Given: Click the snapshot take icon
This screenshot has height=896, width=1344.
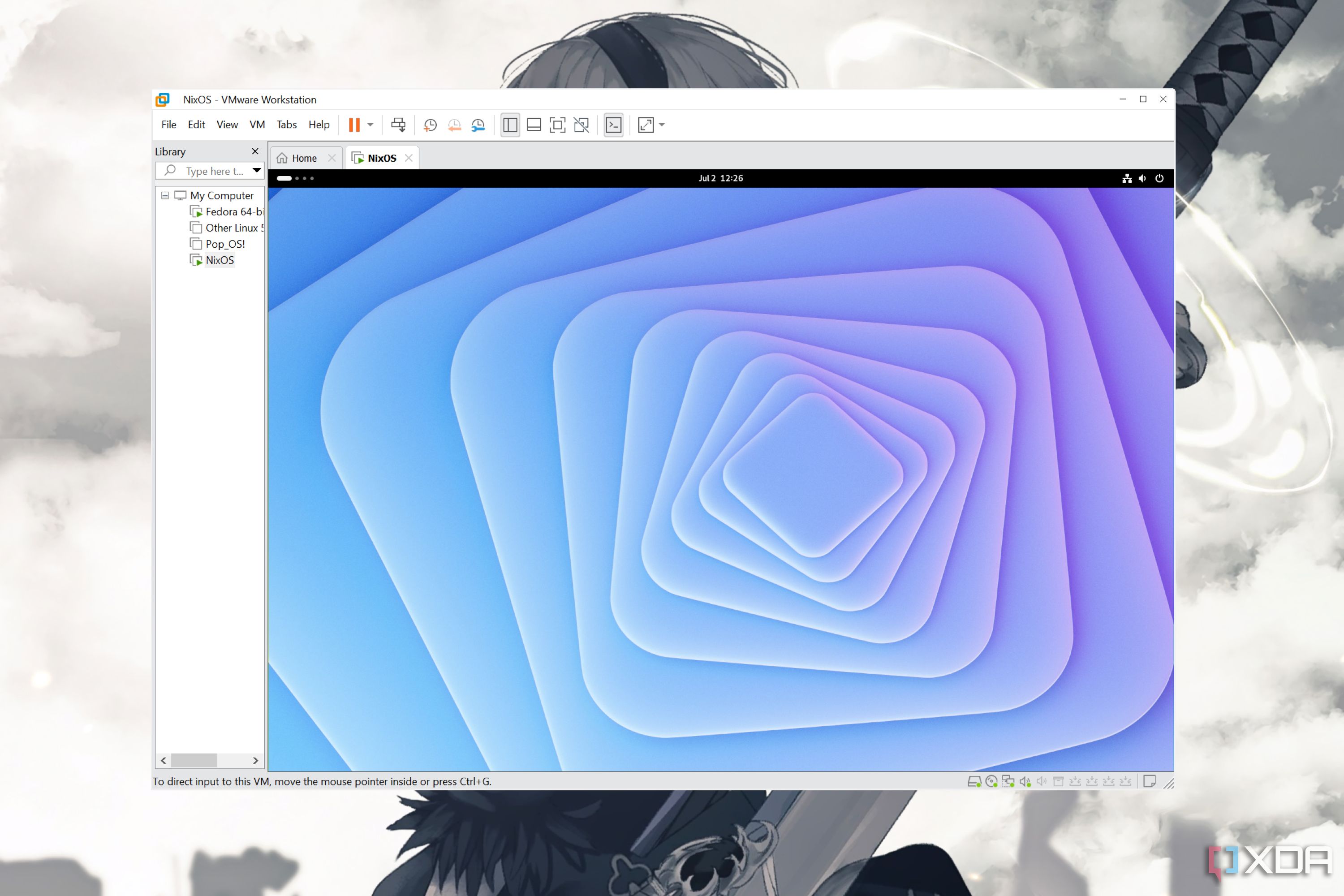Looking at the screenshot, I should [429, 124].
